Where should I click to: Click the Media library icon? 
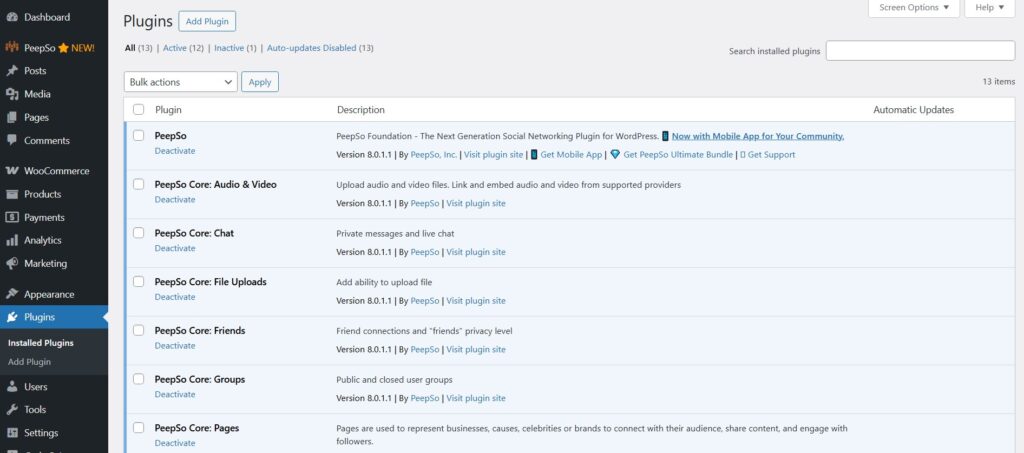tap(12, 94)
